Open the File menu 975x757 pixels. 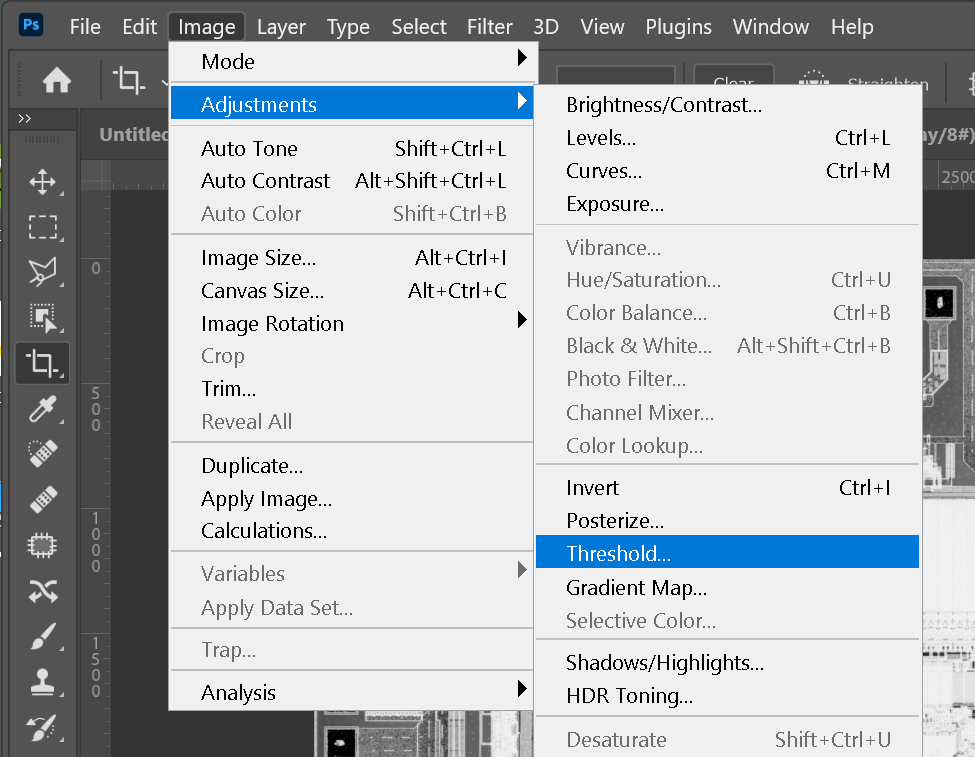[x=85, y=27]
